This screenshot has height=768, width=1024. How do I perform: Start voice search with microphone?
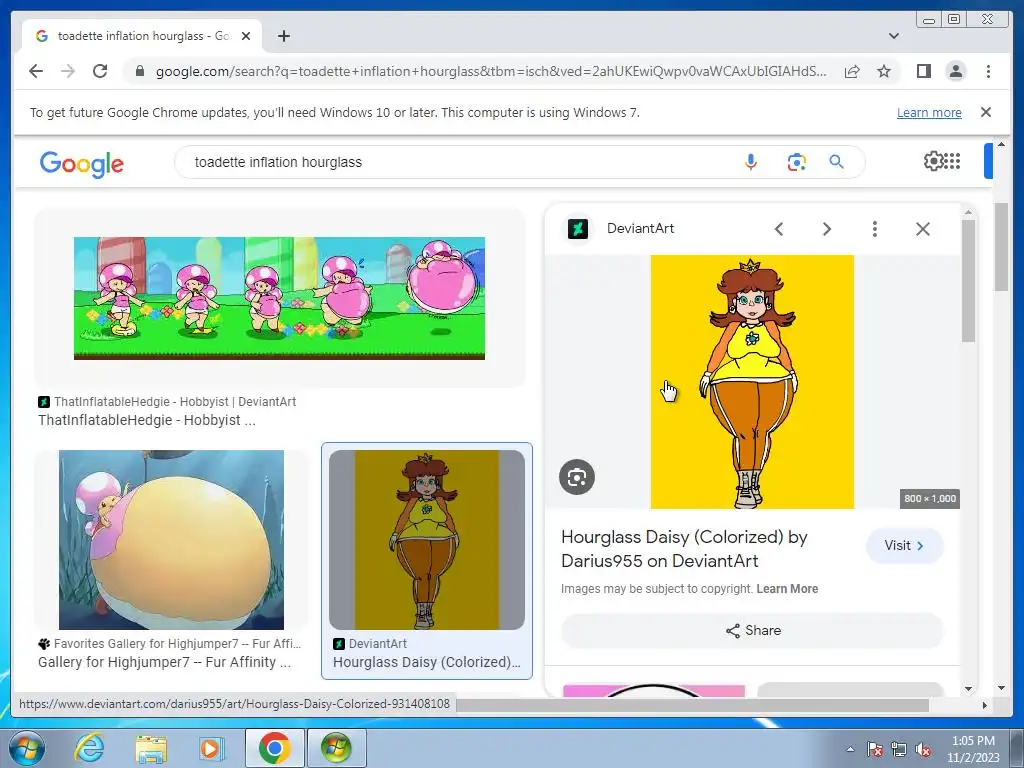pyautogui.click(x=751, y=162)
